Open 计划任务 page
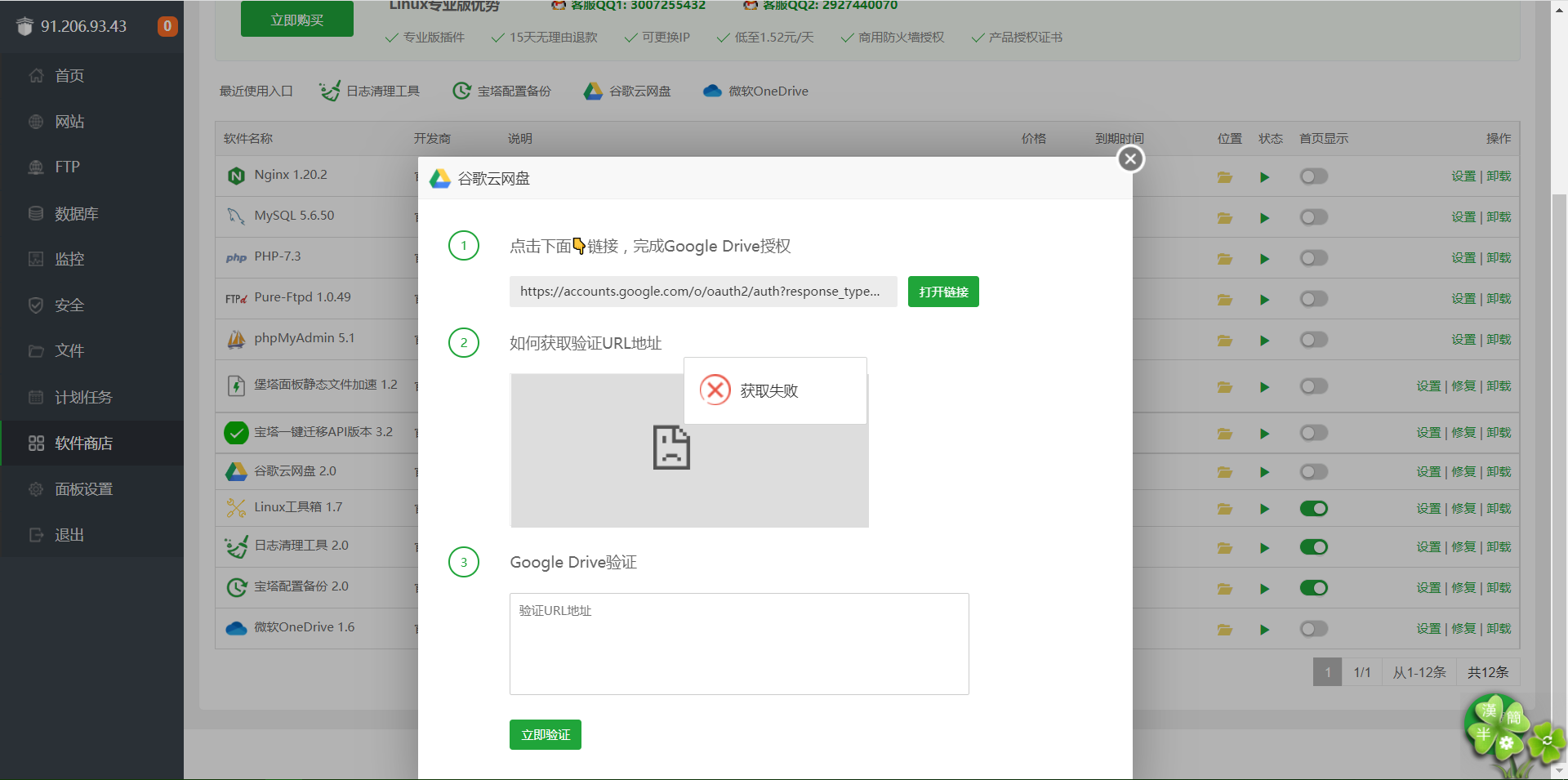The width and height of the screenshot is (1568, 780). pyautogui.click(x=82, y=397)
